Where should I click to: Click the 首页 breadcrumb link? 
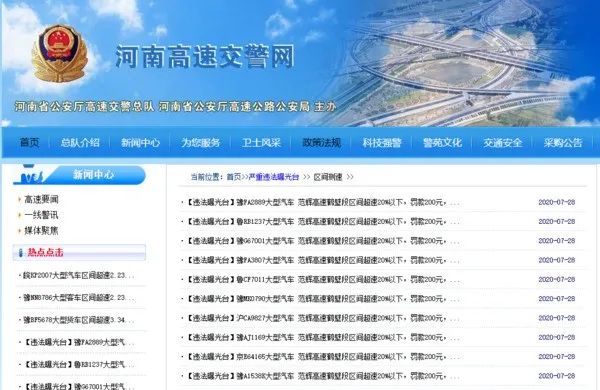click(233, 177)
